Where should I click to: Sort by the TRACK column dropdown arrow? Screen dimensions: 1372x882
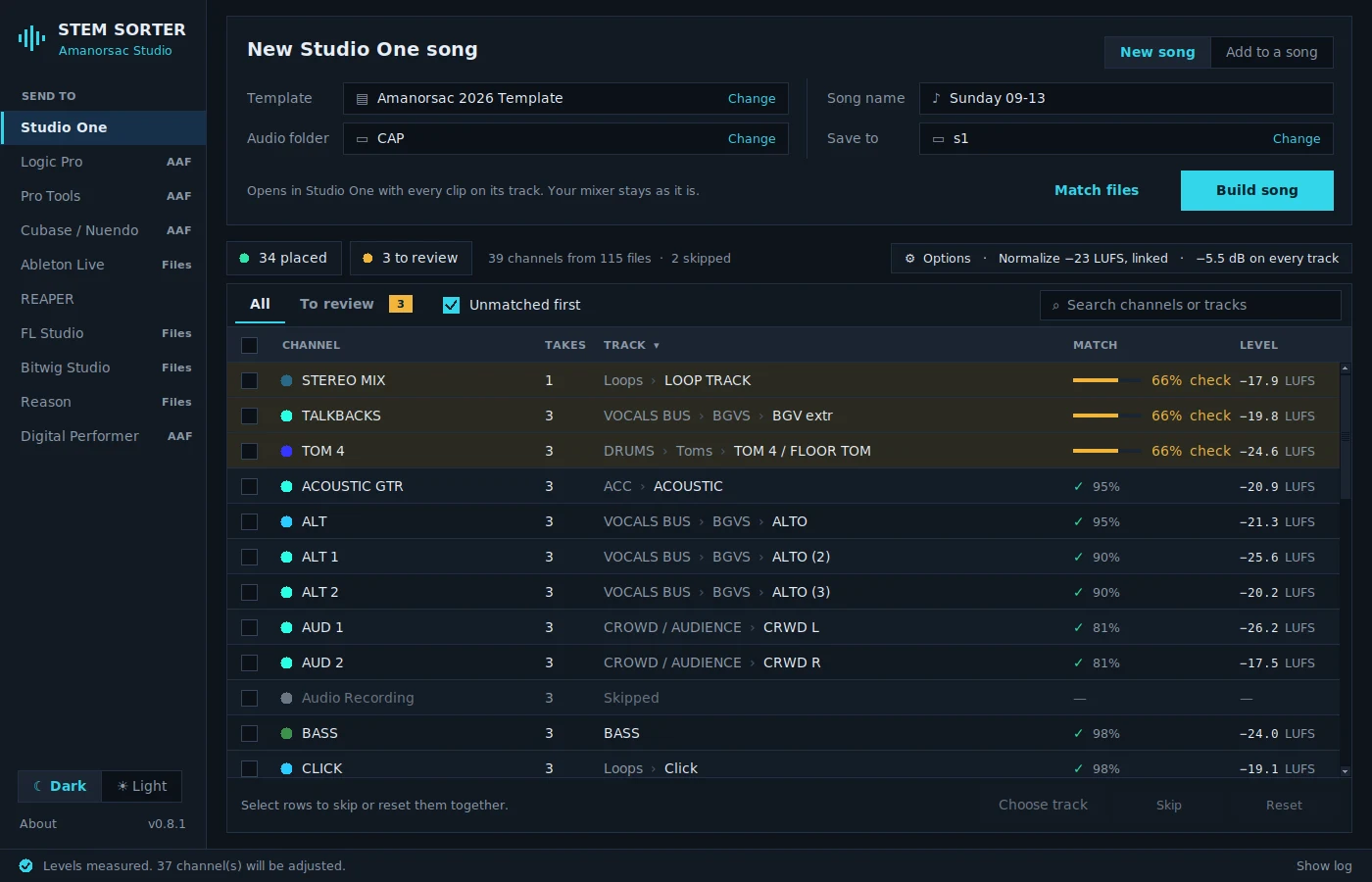pyautogui.click(x=656, y=346)
